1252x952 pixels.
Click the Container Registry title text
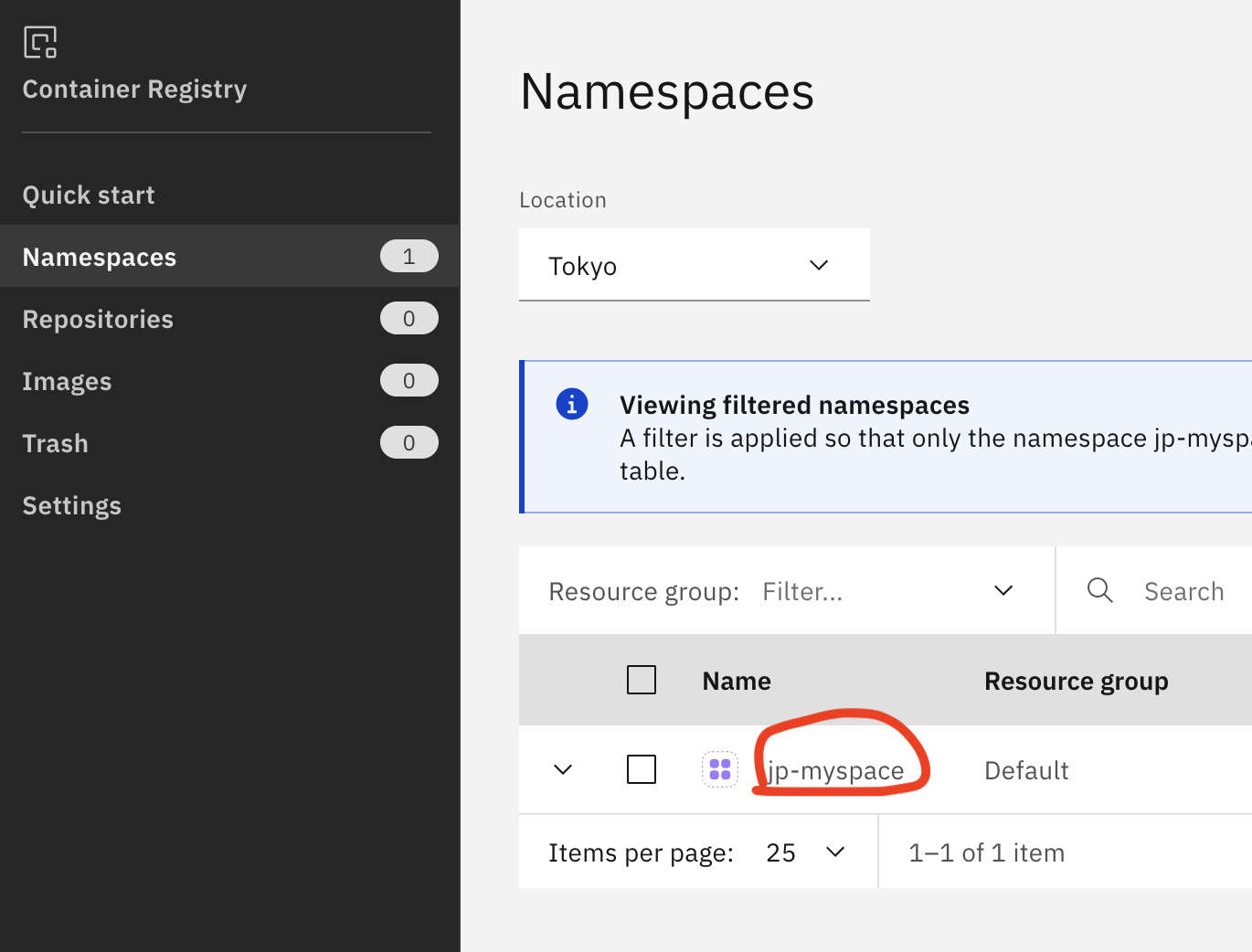(134, 90)
